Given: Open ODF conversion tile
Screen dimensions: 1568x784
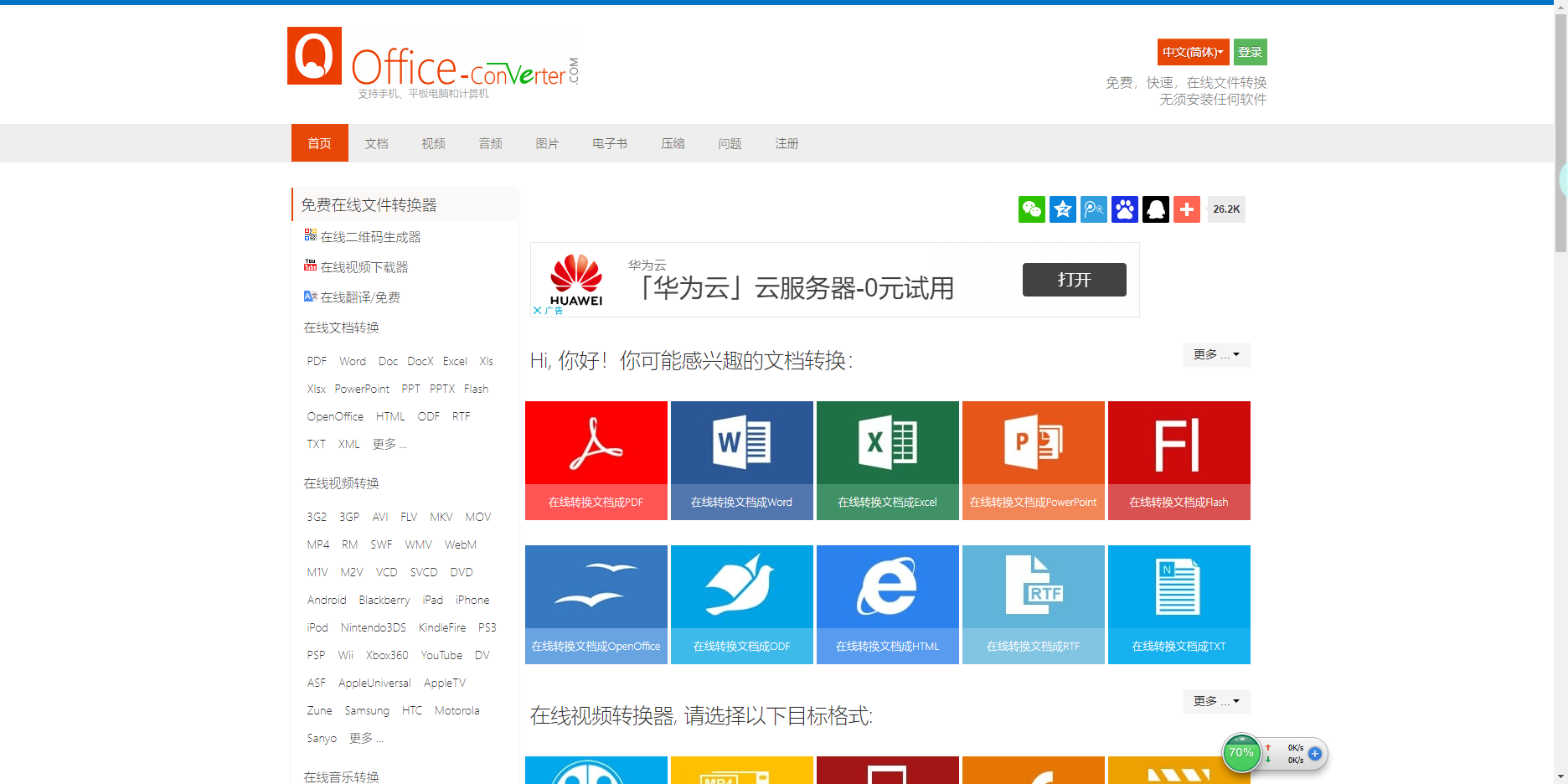Looking at the screenshot, I should (742, 605).
